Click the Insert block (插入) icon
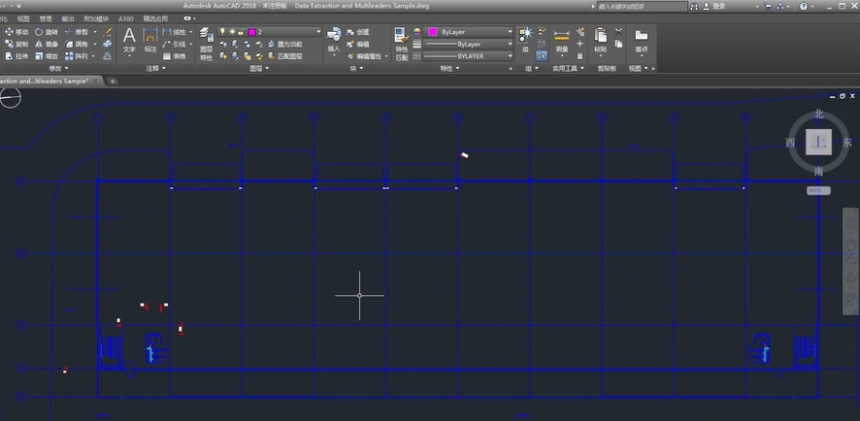The image size is (860, 421). [x=334, y=41]
